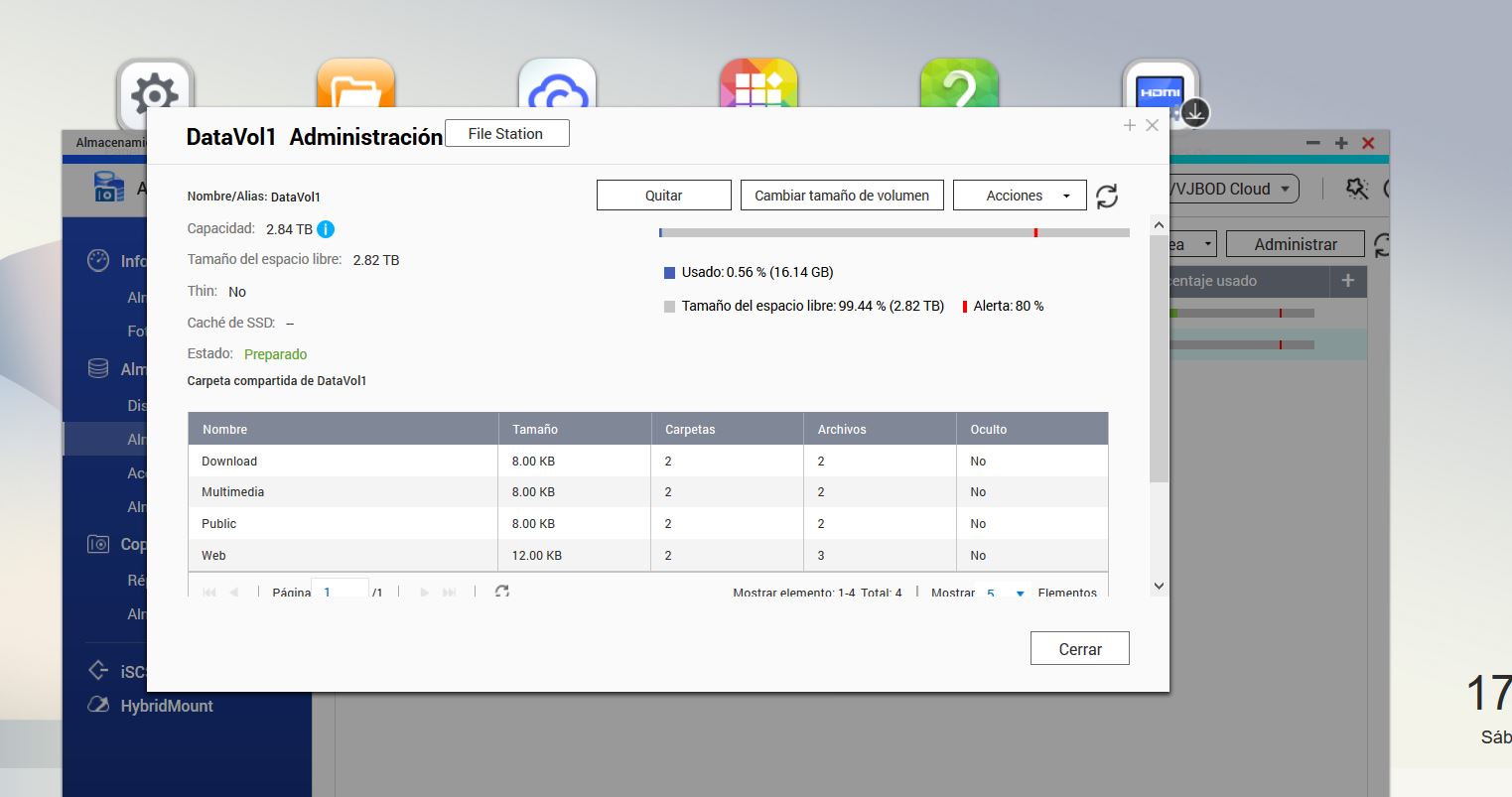Open the Mostrar elements-per-page dropdown
The height and width of the screenshot is (797, 1512).
tap(1004, 593)
